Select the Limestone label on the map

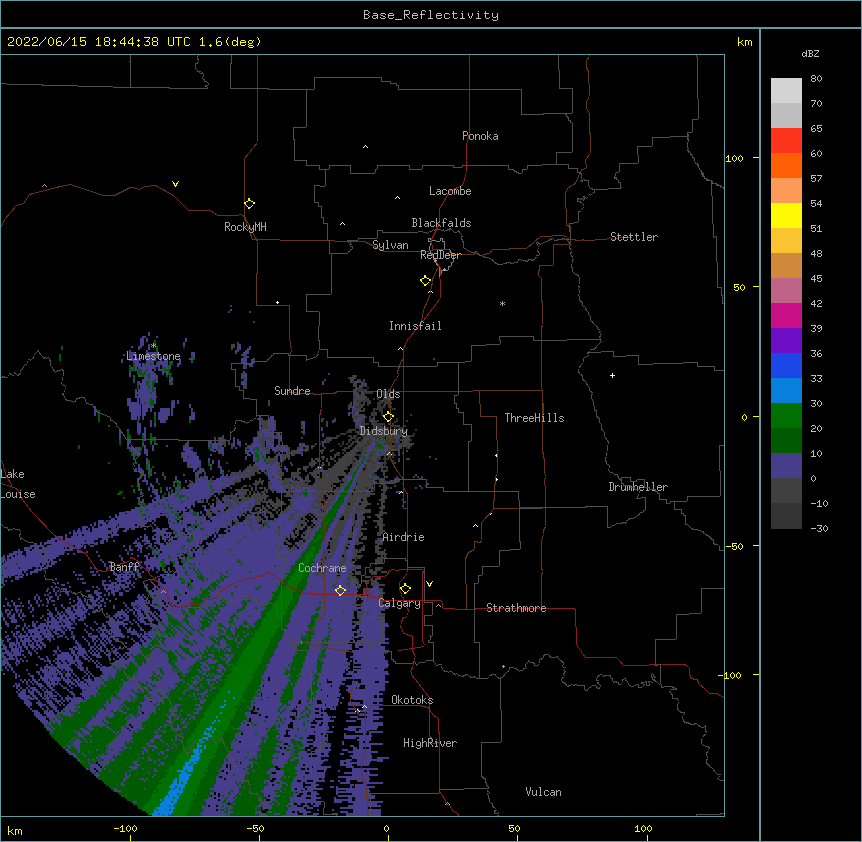[x=153, y=356]
